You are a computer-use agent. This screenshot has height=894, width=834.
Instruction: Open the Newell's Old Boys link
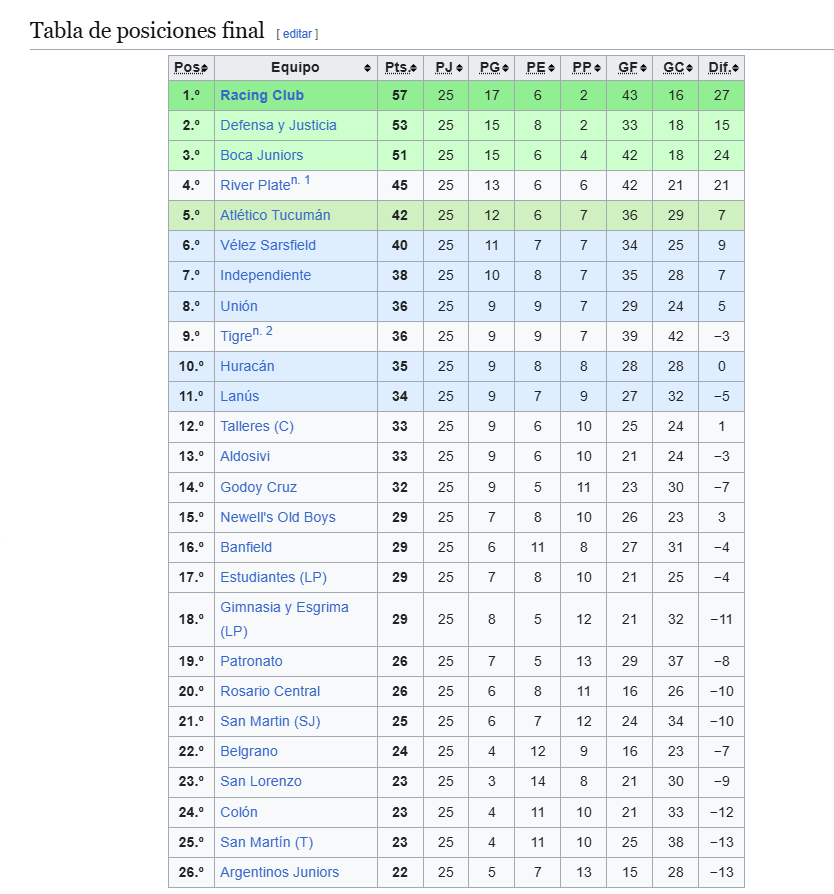click(x=278, y=517)
